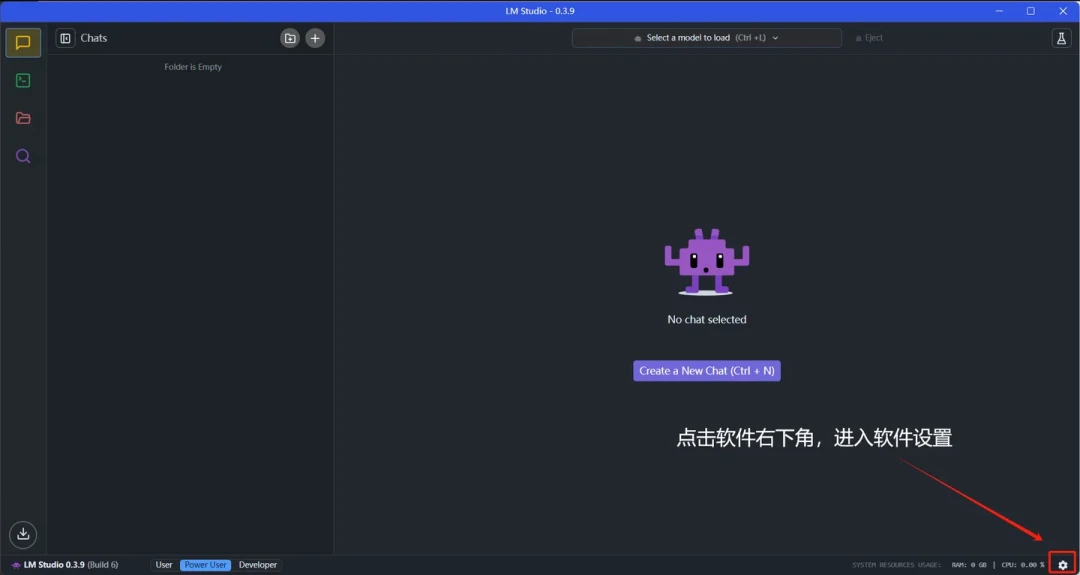1080x575 pixels.
Task: Add new chat with plus button
Action: (315, 39)
